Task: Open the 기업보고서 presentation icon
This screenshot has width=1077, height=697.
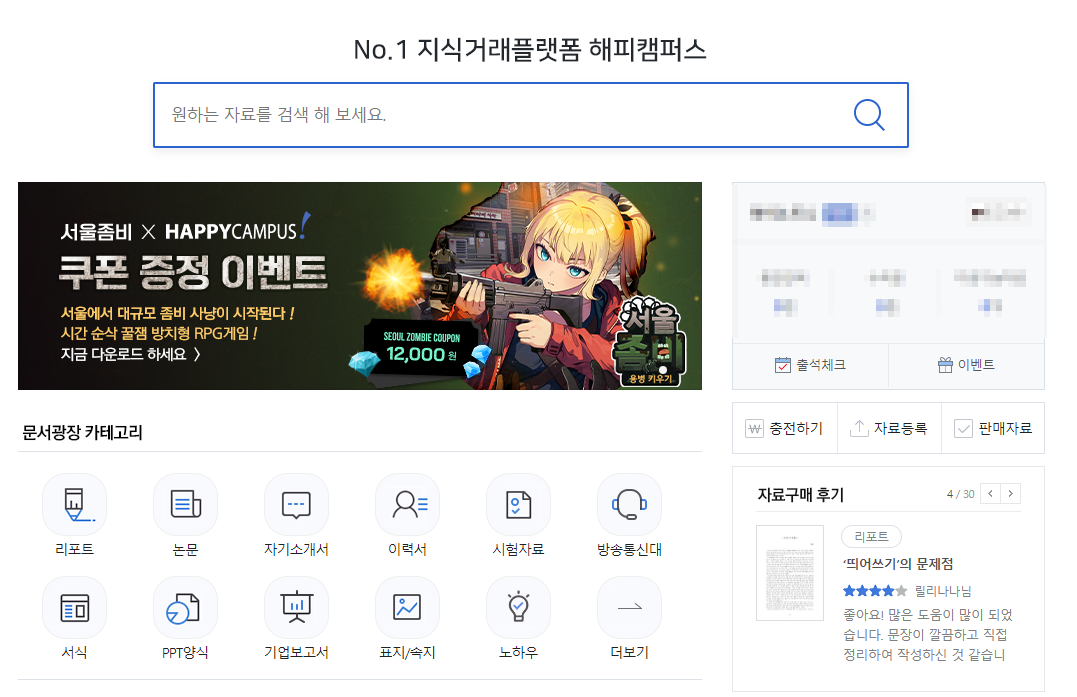Action: click(296, 607)
